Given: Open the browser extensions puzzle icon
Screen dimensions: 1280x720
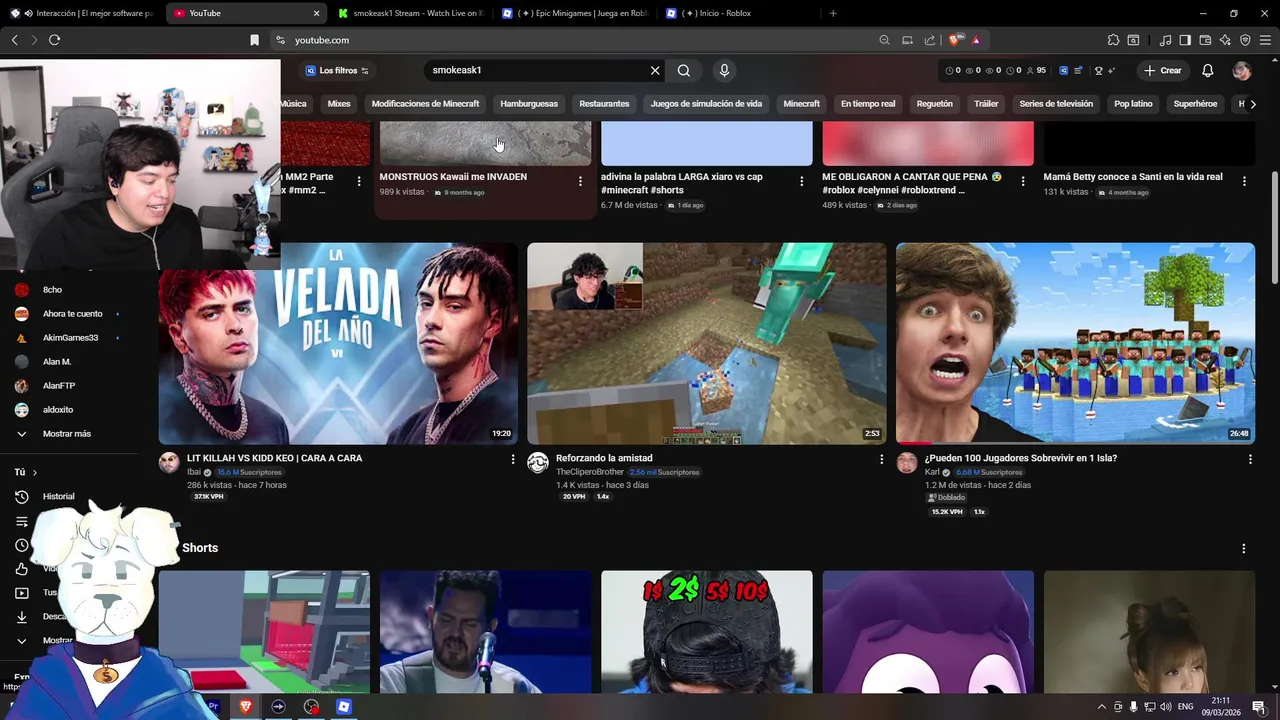Looking at the screenshot, I should (1113, 40).
